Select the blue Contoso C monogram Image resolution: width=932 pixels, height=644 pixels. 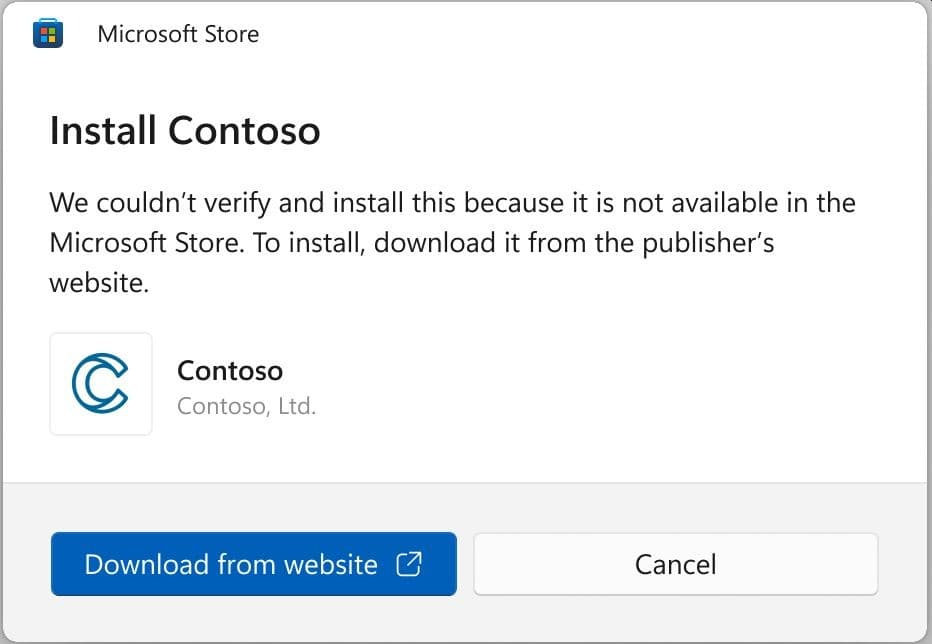(100, 384)
